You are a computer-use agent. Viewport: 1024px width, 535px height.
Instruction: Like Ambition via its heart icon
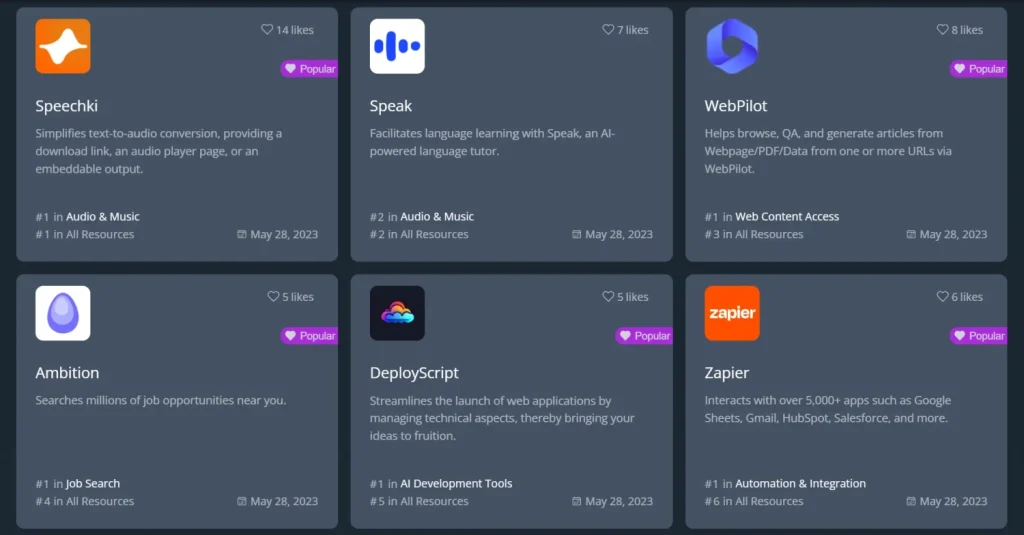[x=273, y=297]
